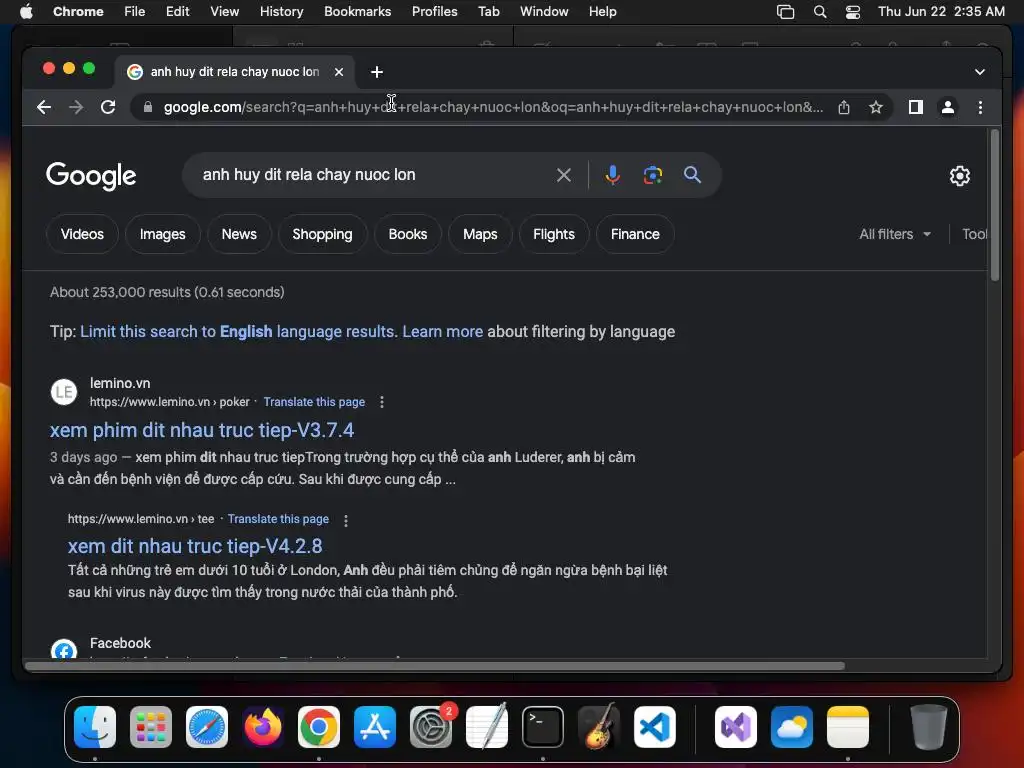The image size is (1024, 768).
Task: Open the Profiles menu
Action: pos(434,12)
